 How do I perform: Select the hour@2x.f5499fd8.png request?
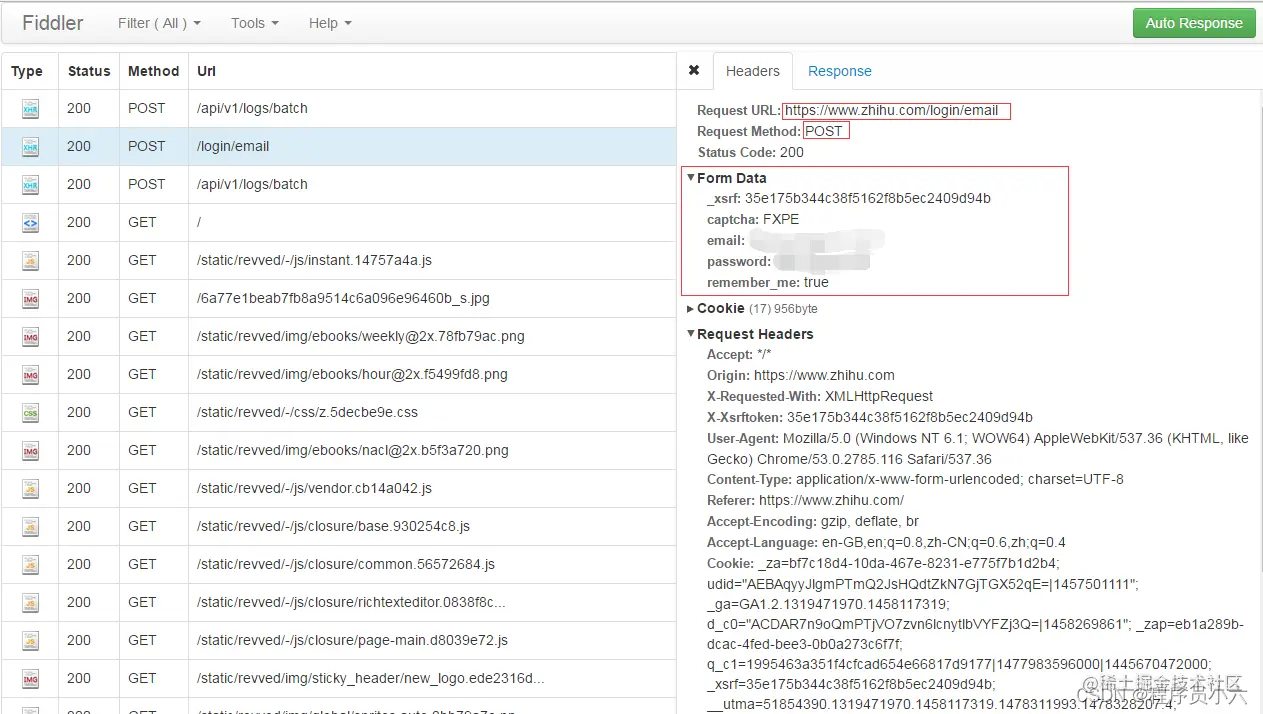click(x=339, y=375)
